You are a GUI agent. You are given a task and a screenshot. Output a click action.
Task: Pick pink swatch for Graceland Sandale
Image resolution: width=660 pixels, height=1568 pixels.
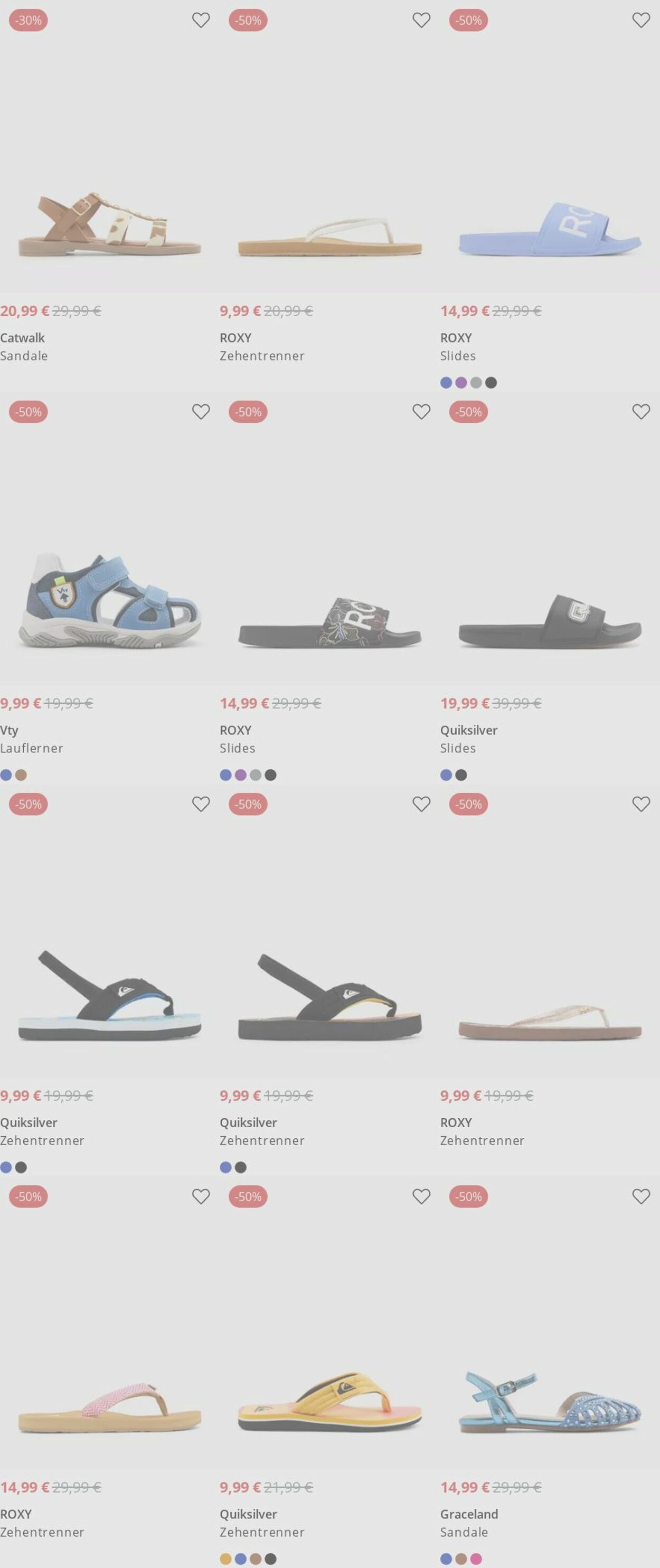tap(476, 1559)
